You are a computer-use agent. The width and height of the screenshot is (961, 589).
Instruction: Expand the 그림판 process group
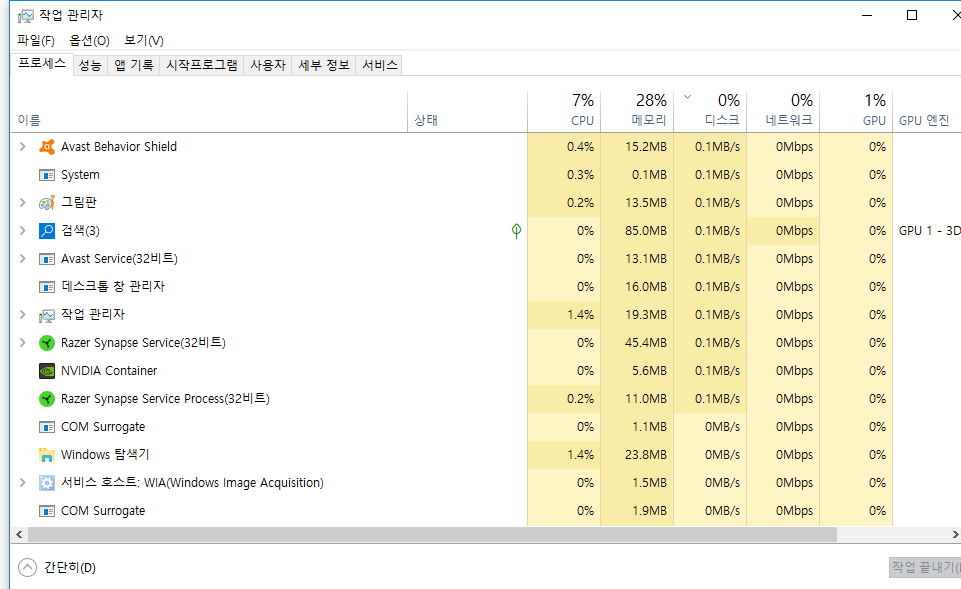click(23, 202)
